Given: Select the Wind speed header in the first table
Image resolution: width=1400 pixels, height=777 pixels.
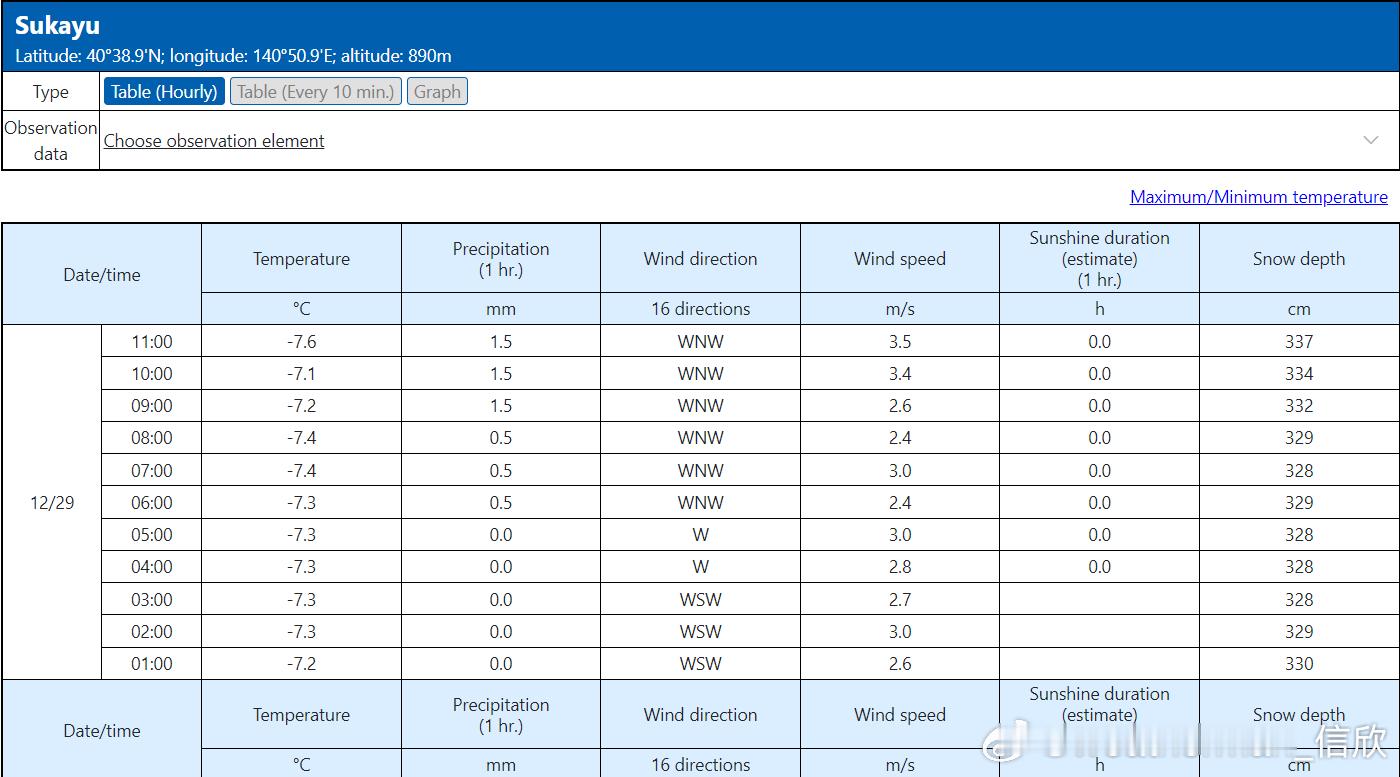Looking at the screenshot, I should [x=899, y=259].
